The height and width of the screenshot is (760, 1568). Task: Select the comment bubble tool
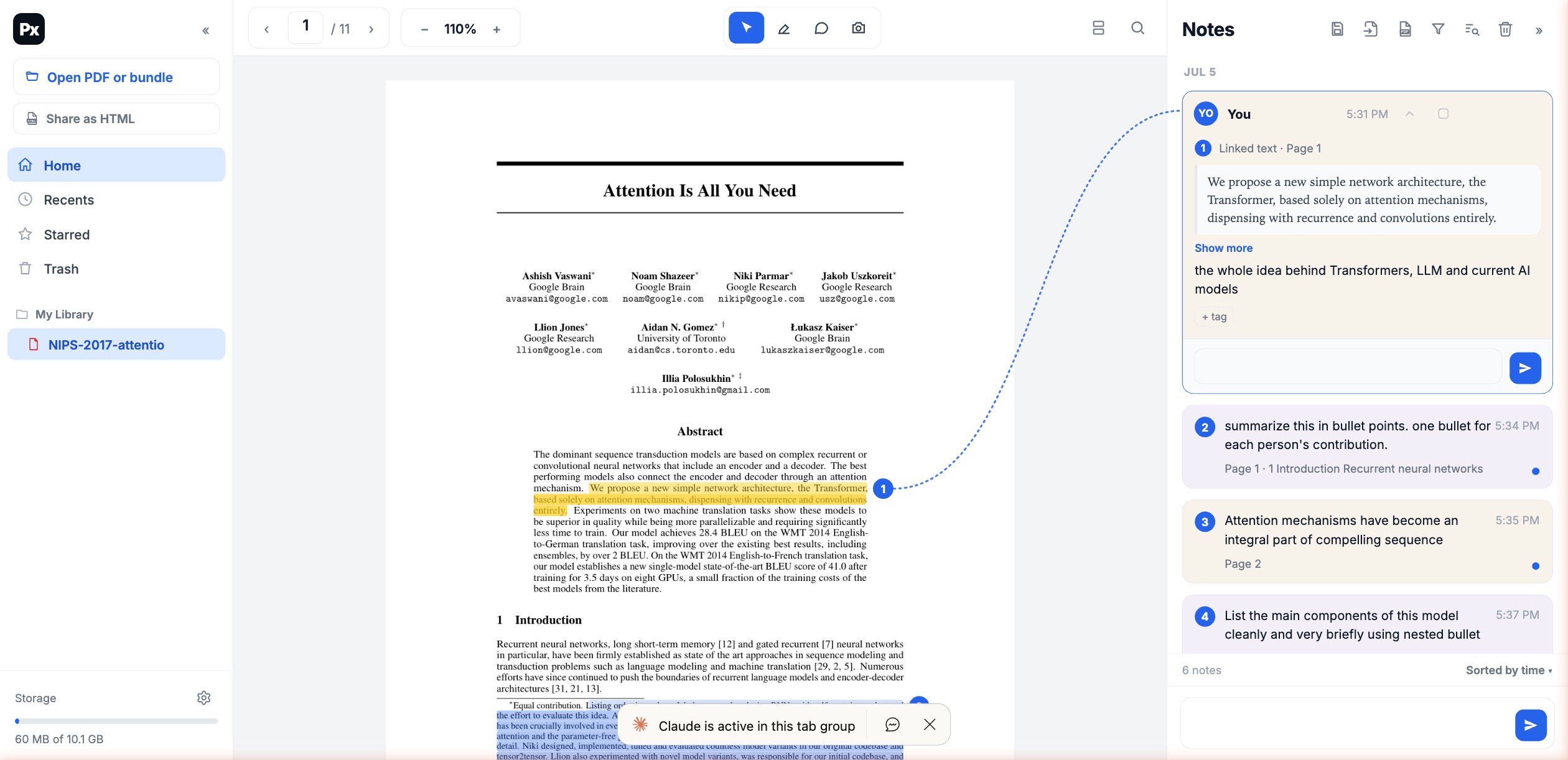[x=821, y=28]
